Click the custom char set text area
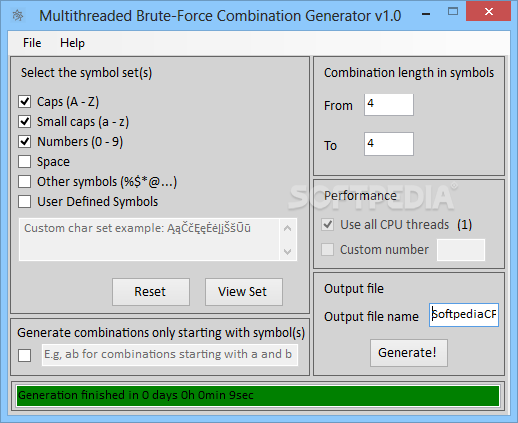Viewport: 518px width, 423px height. tap(149, 239)
